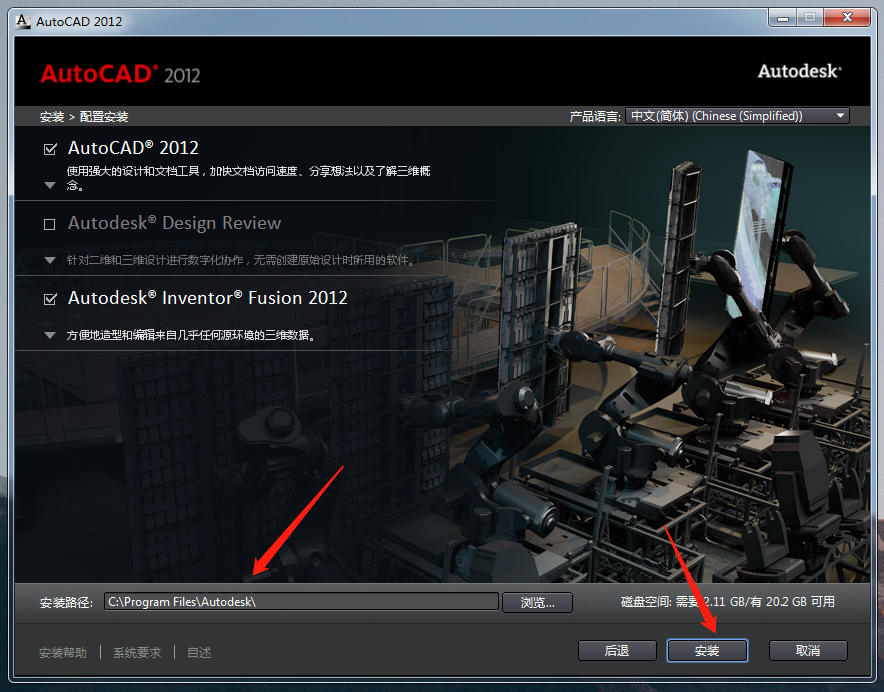884x692 pixels.
Task: Expand Autodesk Design Review details
Action: coord(48,259)
